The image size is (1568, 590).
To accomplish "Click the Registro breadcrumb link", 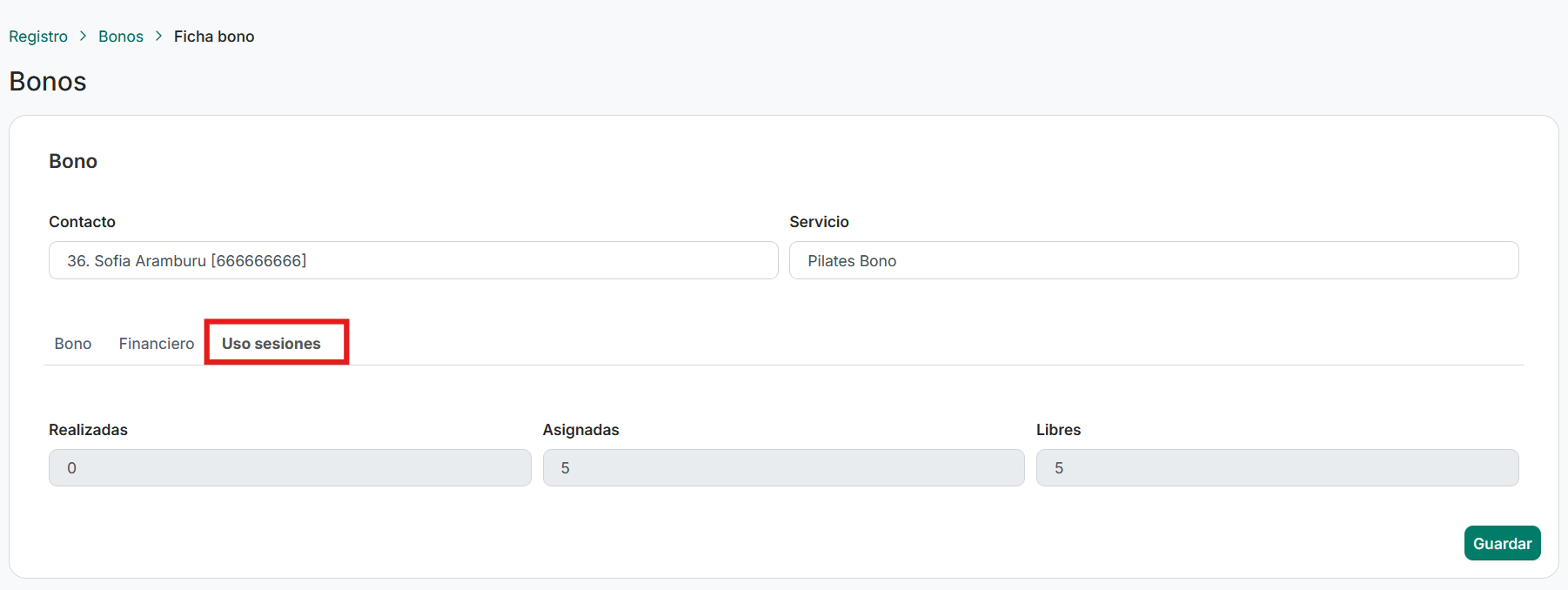I will click(x=38, y=37).
